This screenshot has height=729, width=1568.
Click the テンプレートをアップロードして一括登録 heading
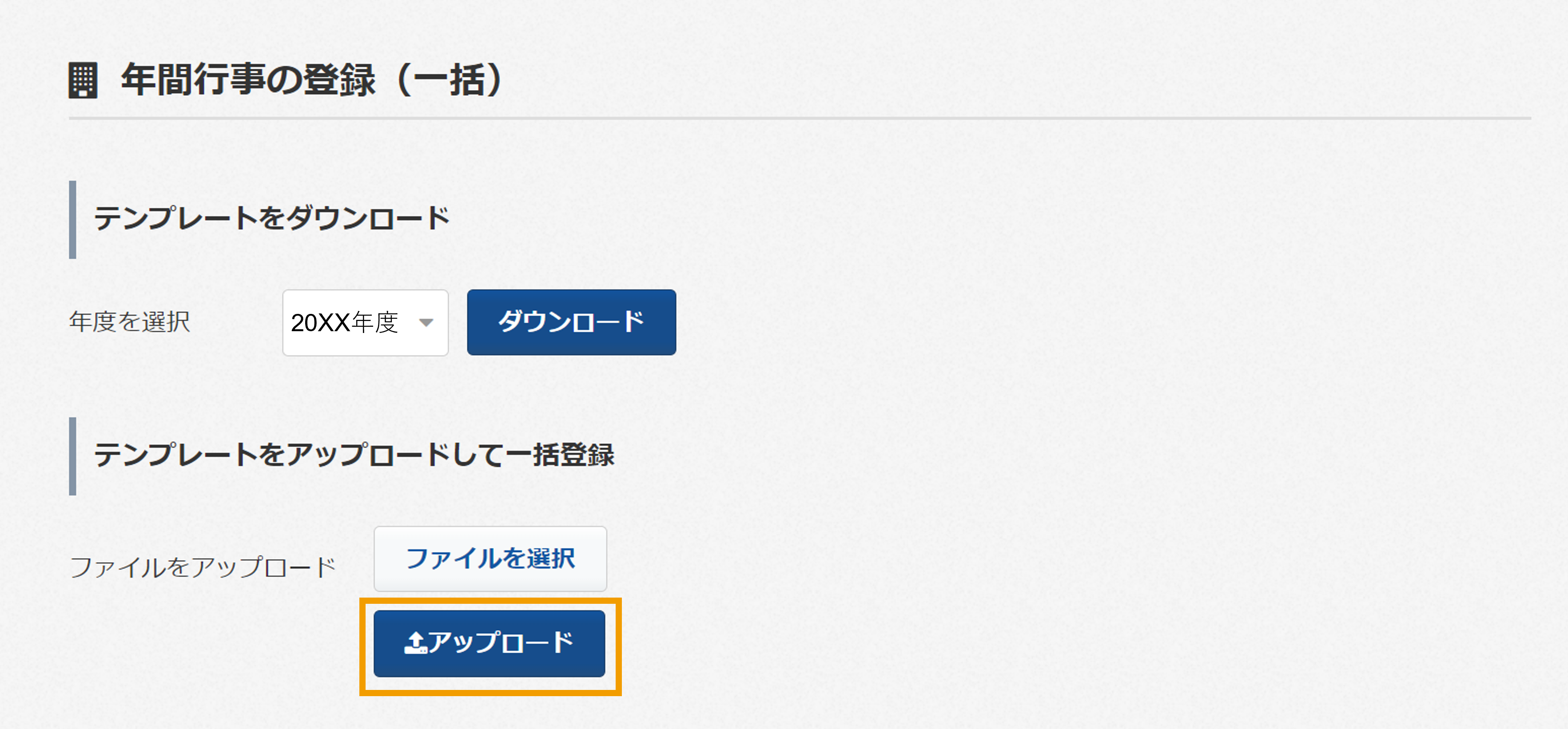coord(354,455)
